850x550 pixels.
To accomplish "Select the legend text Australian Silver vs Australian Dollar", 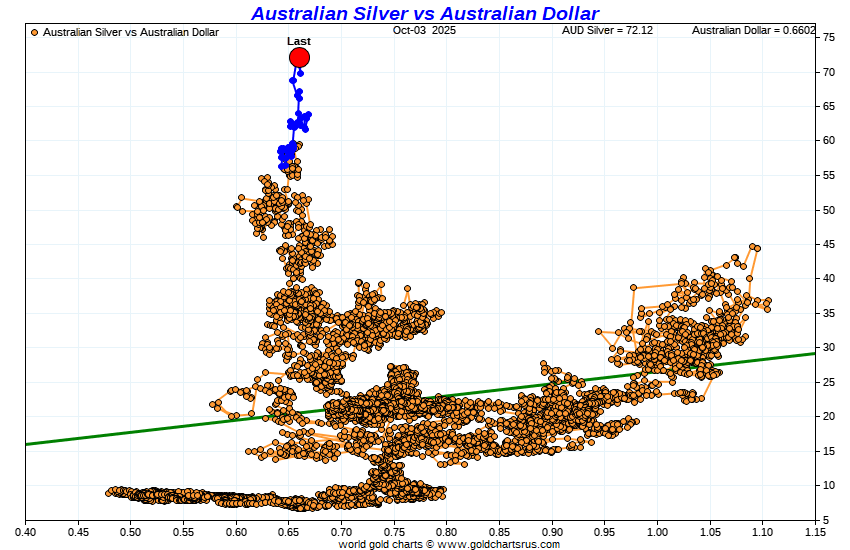I will (x=130, y=32).
